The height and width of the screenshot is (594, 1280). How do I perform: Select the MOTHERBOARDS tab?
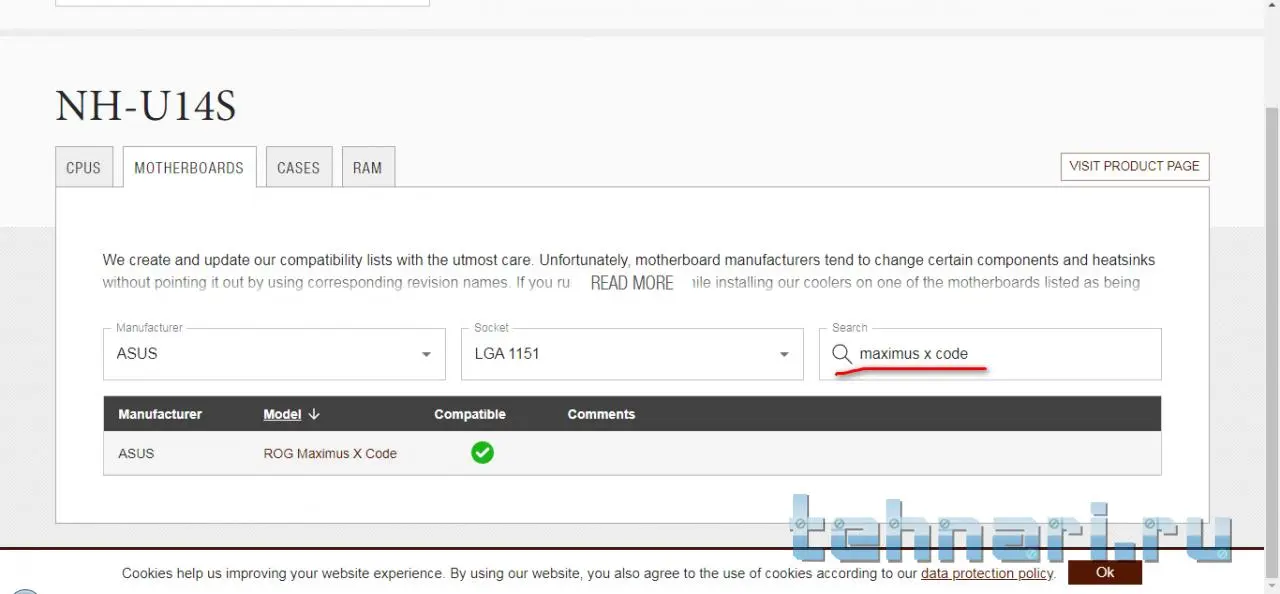coord(189,167)
